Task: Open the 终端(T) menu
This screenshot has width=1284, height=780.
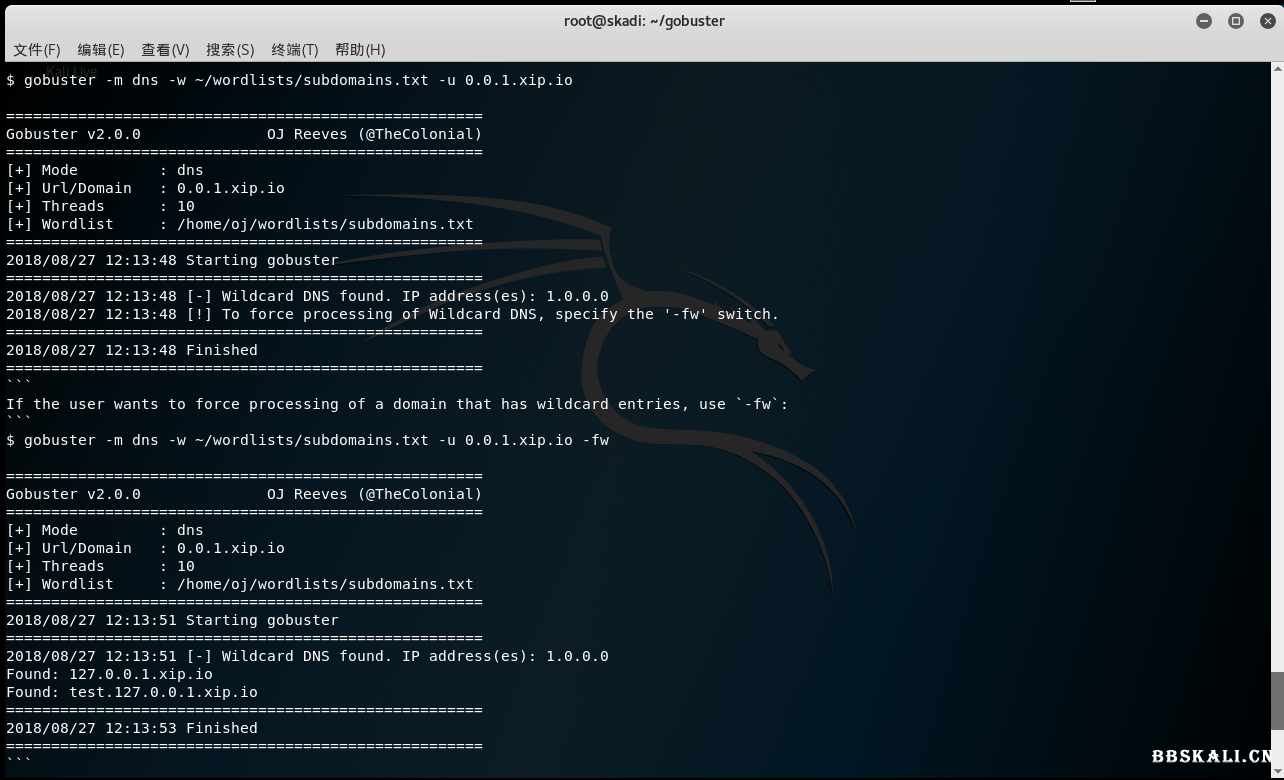Action: click(x=294, y=49)
